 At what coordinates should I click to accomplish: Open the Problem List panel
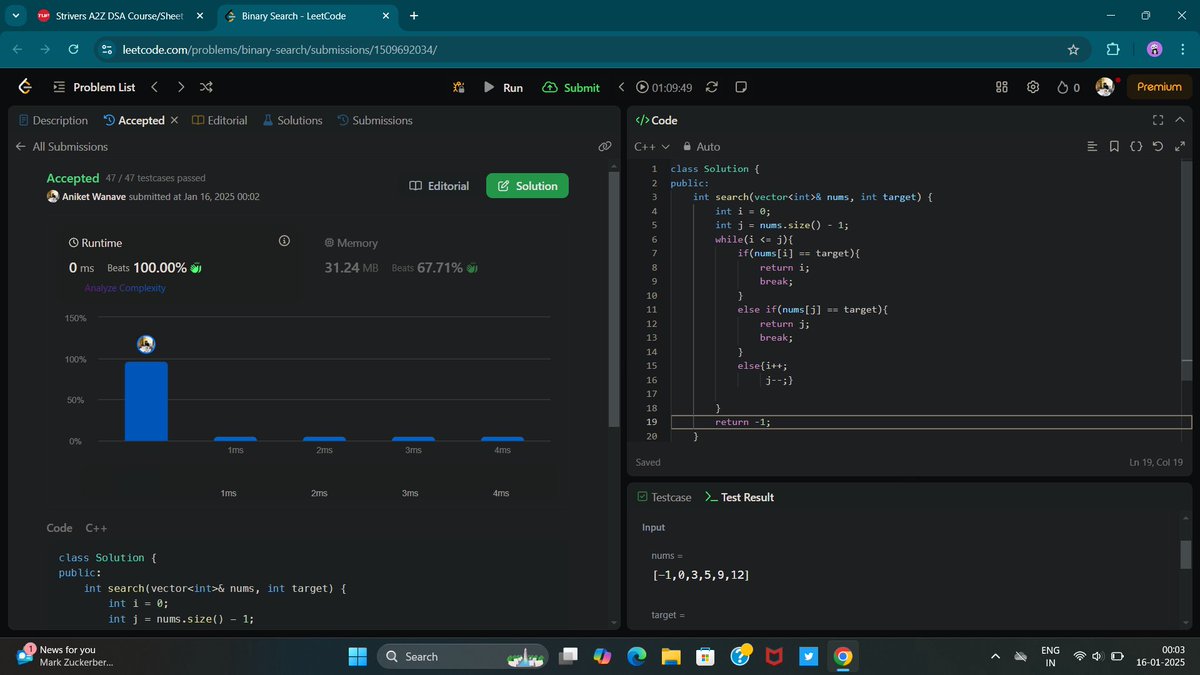94,87
